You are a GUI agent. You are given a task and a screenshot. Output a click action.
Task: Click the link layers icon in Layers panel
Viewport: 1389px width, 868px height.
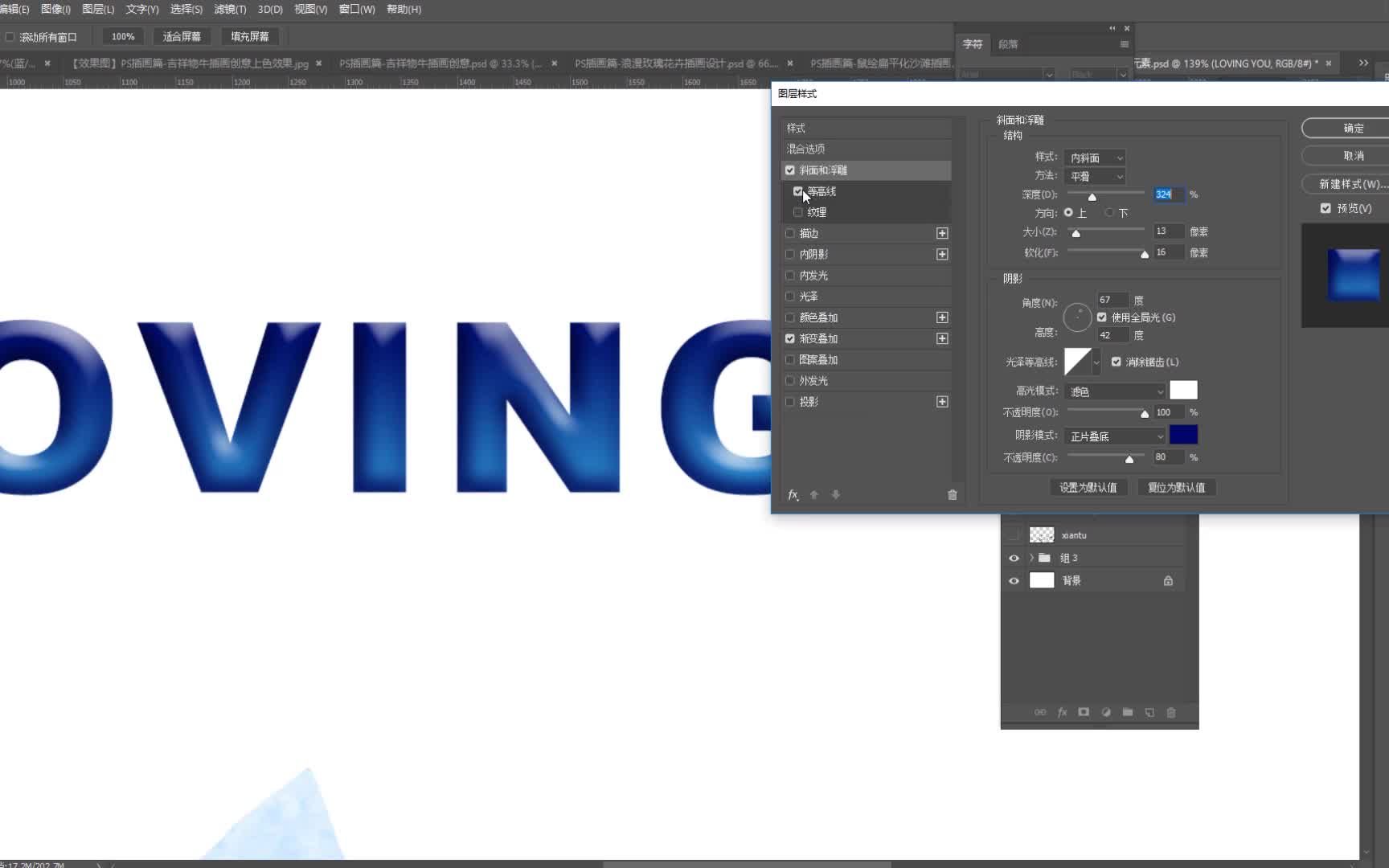(x=1040, y=712)
